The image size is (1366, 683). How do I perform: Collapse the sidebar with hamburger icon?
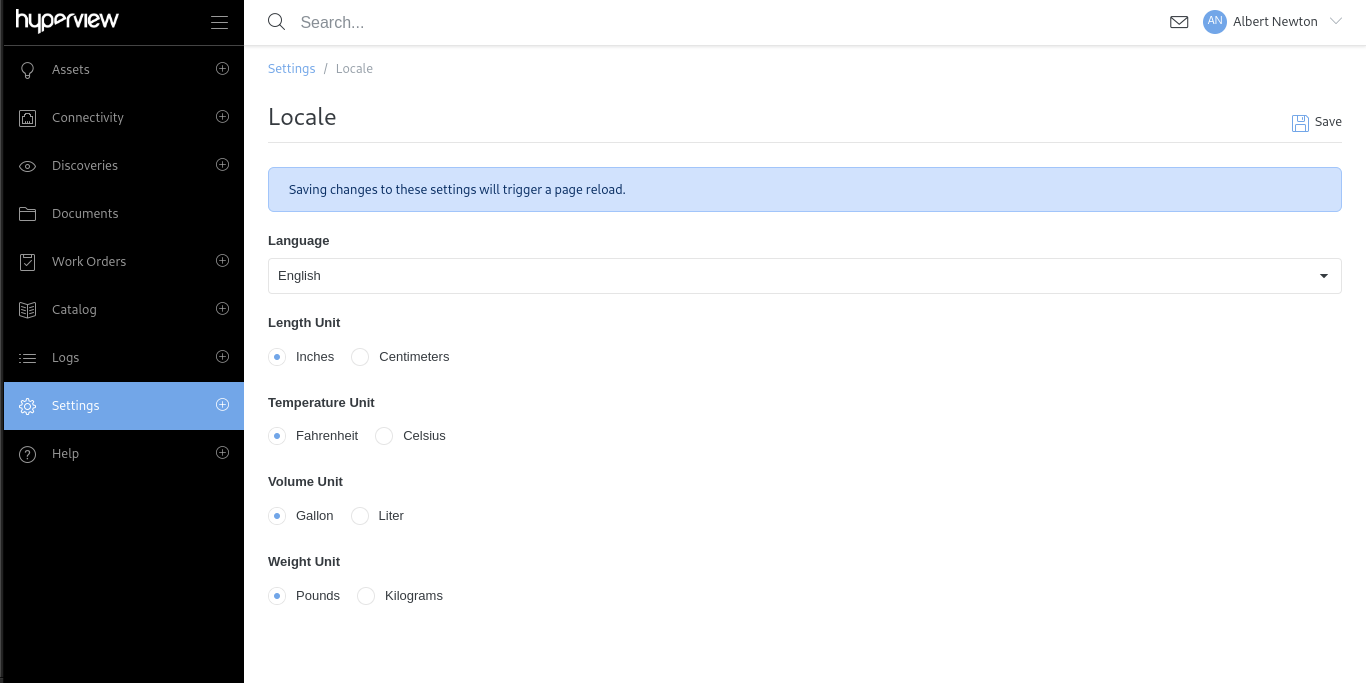[x=220, y=23]
